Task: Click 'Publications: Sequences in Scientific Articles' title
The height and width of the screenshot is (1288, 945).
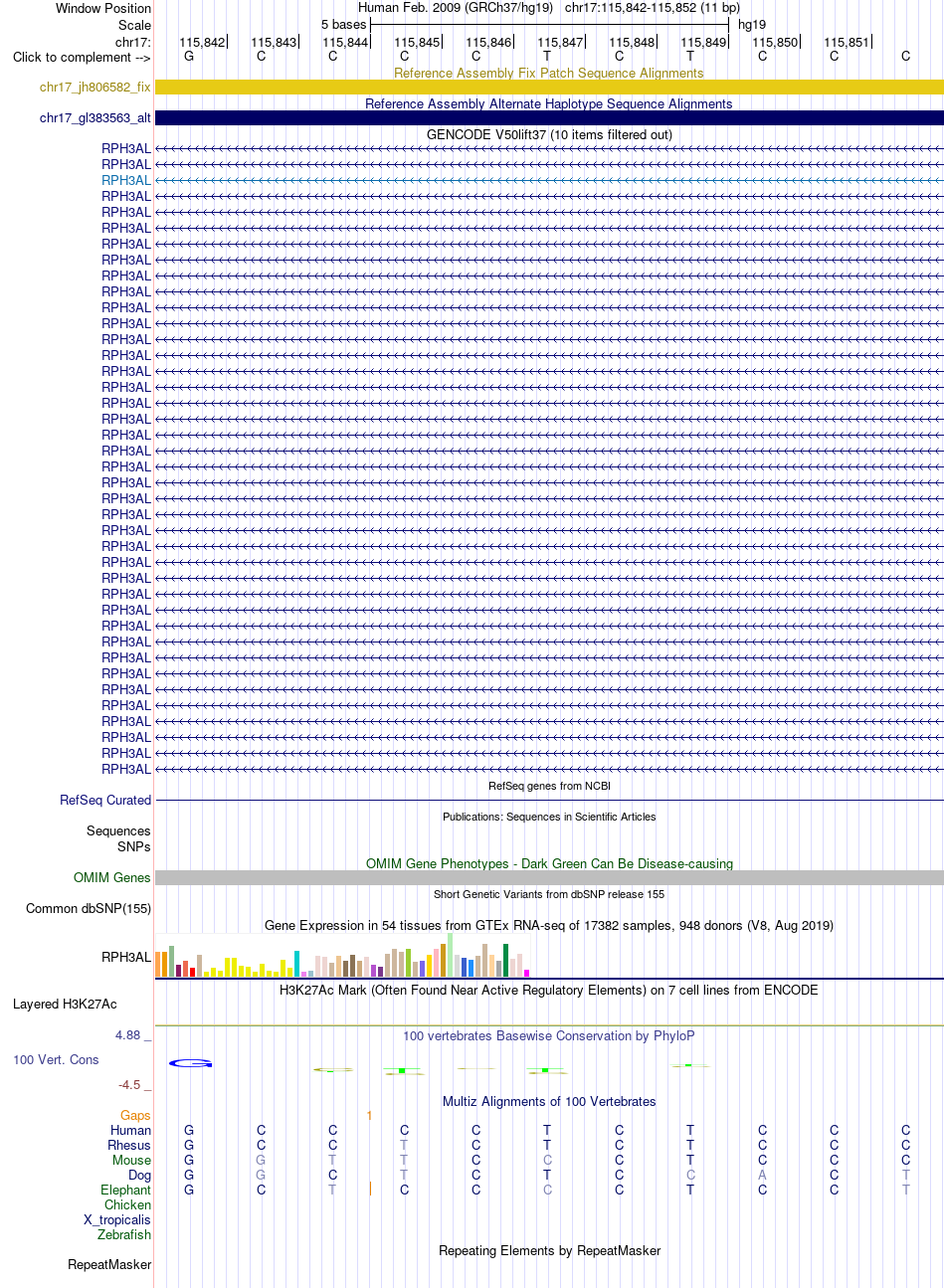Action: tap(549, 817)
